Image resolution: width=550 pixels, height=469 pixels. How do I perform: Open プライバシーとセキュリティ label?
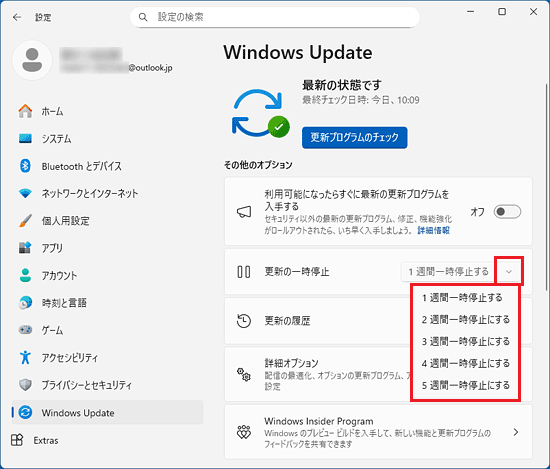tap(87, 385)
